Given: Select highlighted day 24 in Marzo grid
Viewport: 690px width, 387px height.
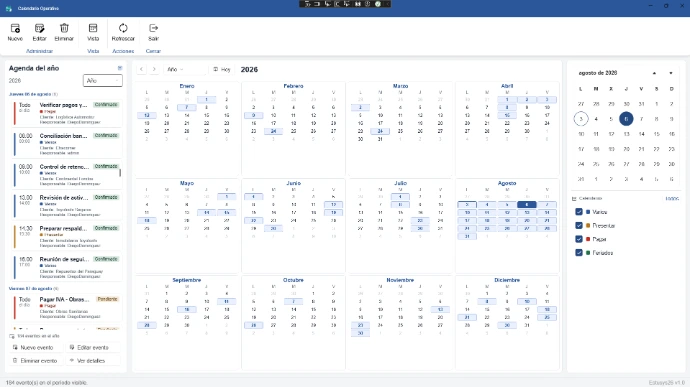Looking at the screenshot, I should tap(380, 131).
